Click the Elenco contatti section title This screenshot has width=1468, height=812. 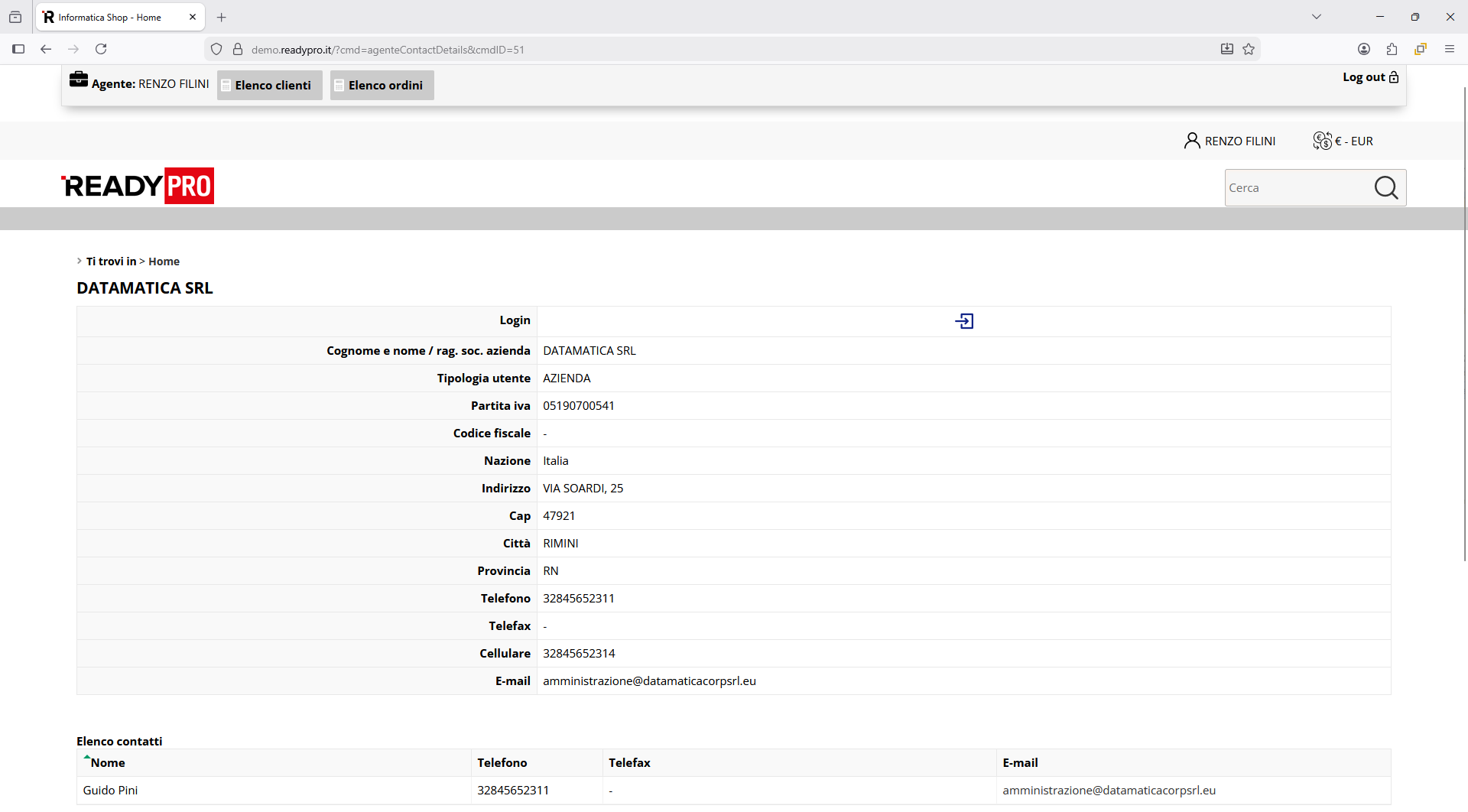[x=119, y=742]
